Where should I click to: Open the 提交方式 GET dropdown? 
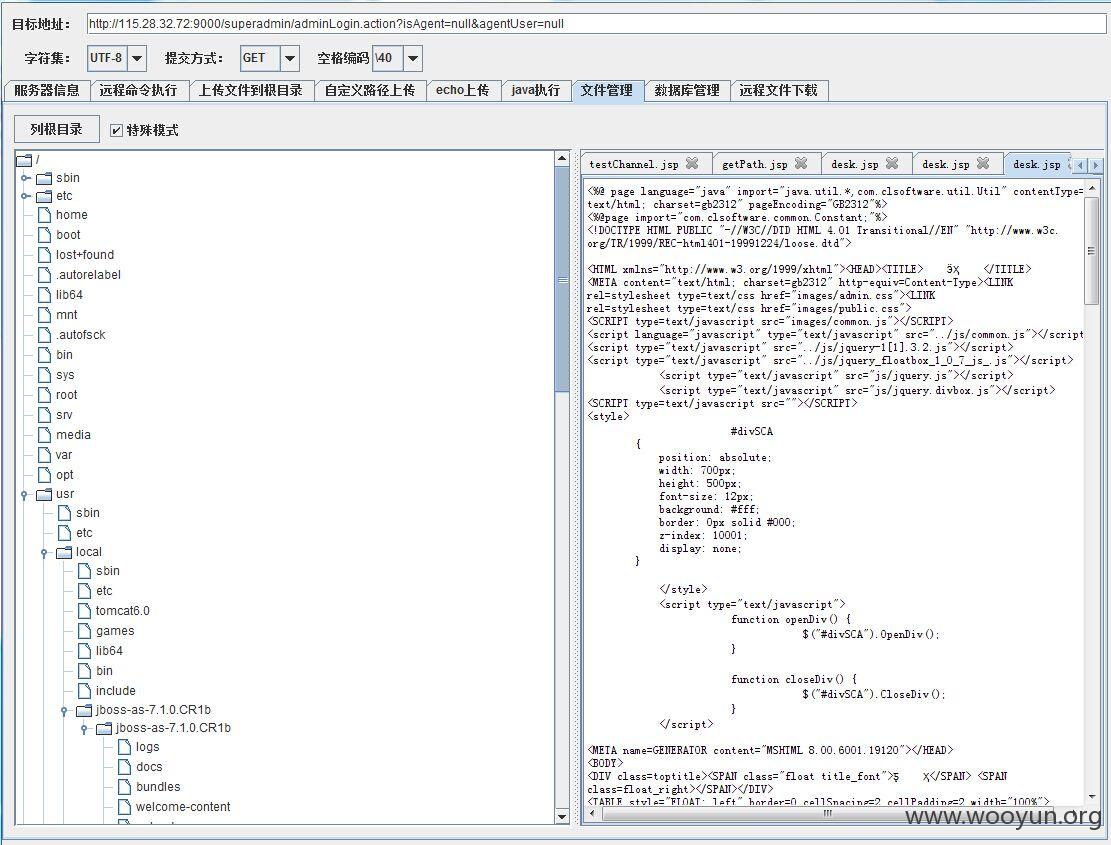coord(290,58)
